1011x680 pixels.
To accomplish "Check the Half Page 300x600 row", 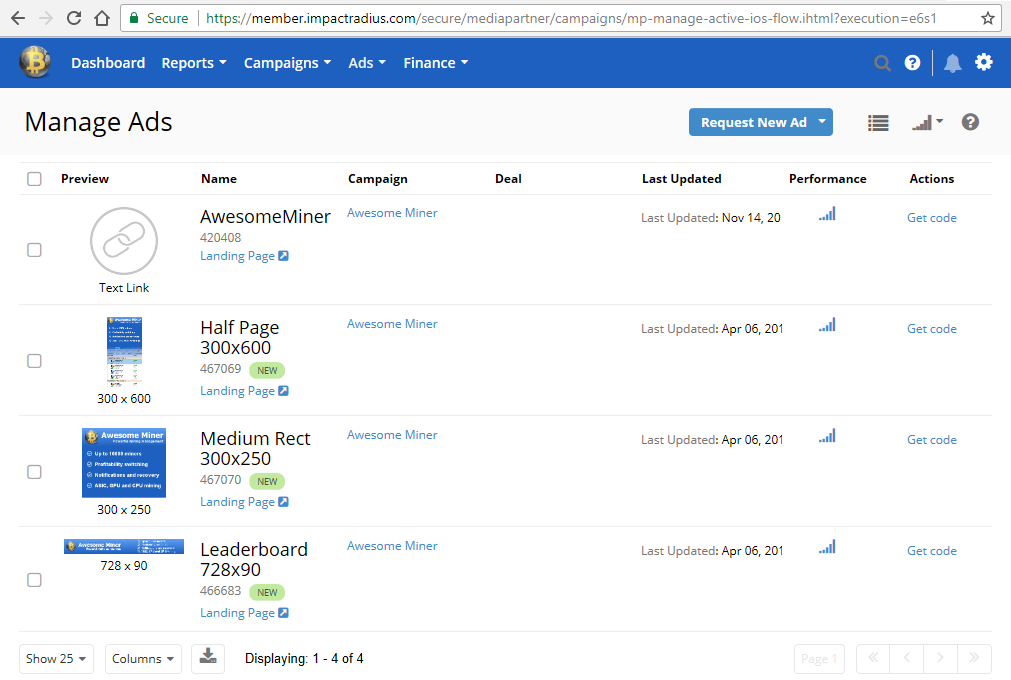I will [34, 361].
